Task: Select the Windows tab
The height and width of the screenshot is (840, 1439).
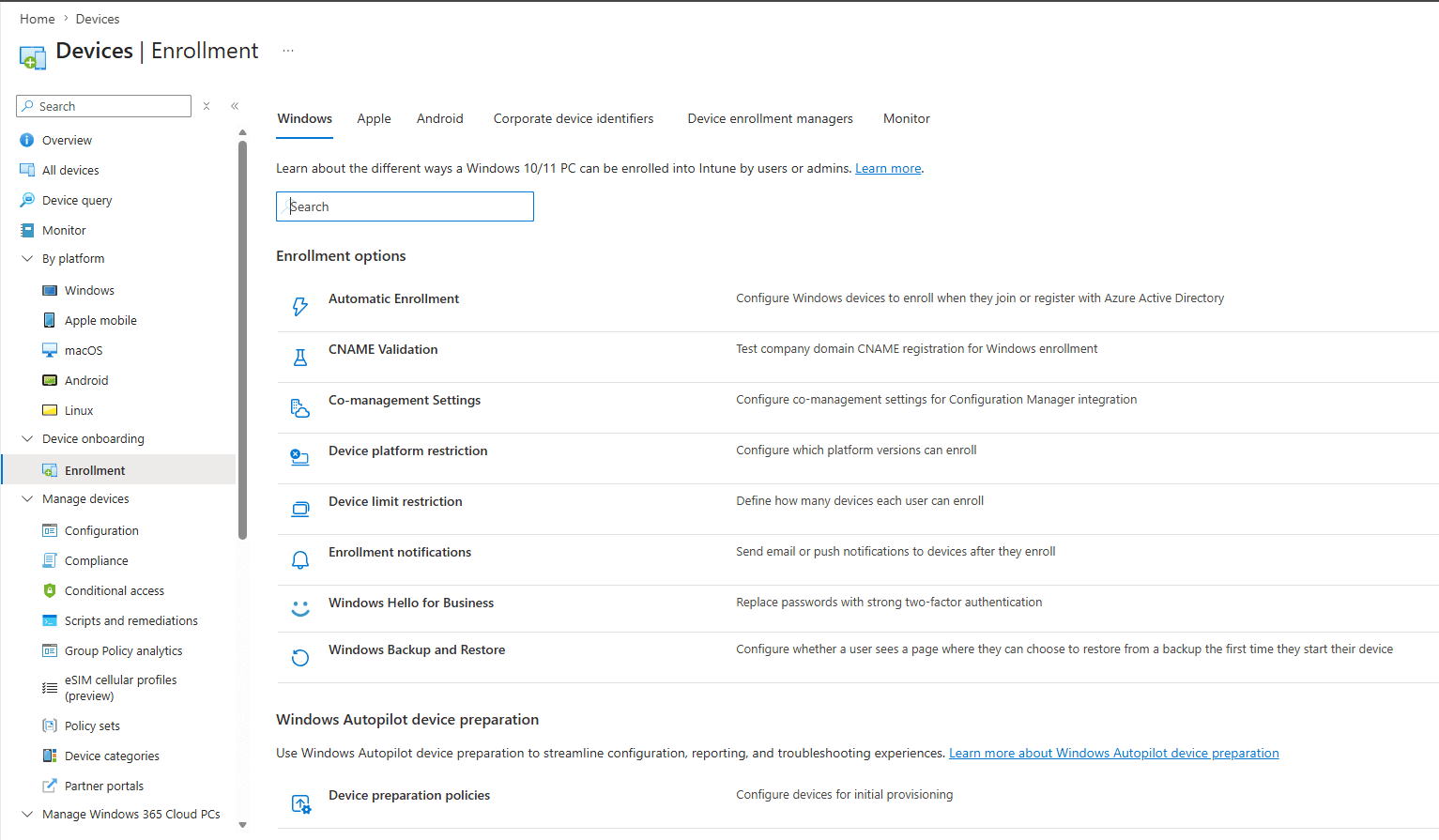Action: pyautogui.click(x=305, y=118)
